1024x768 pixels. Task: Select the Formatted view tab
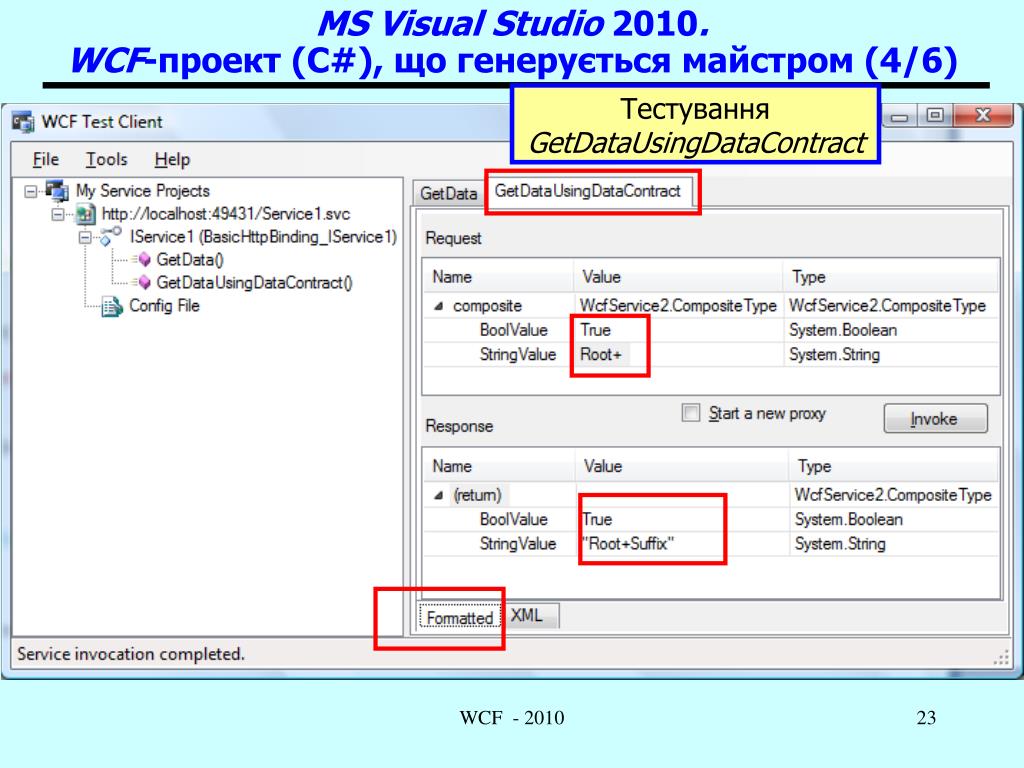pyautogui.click(x=460, y=617)
